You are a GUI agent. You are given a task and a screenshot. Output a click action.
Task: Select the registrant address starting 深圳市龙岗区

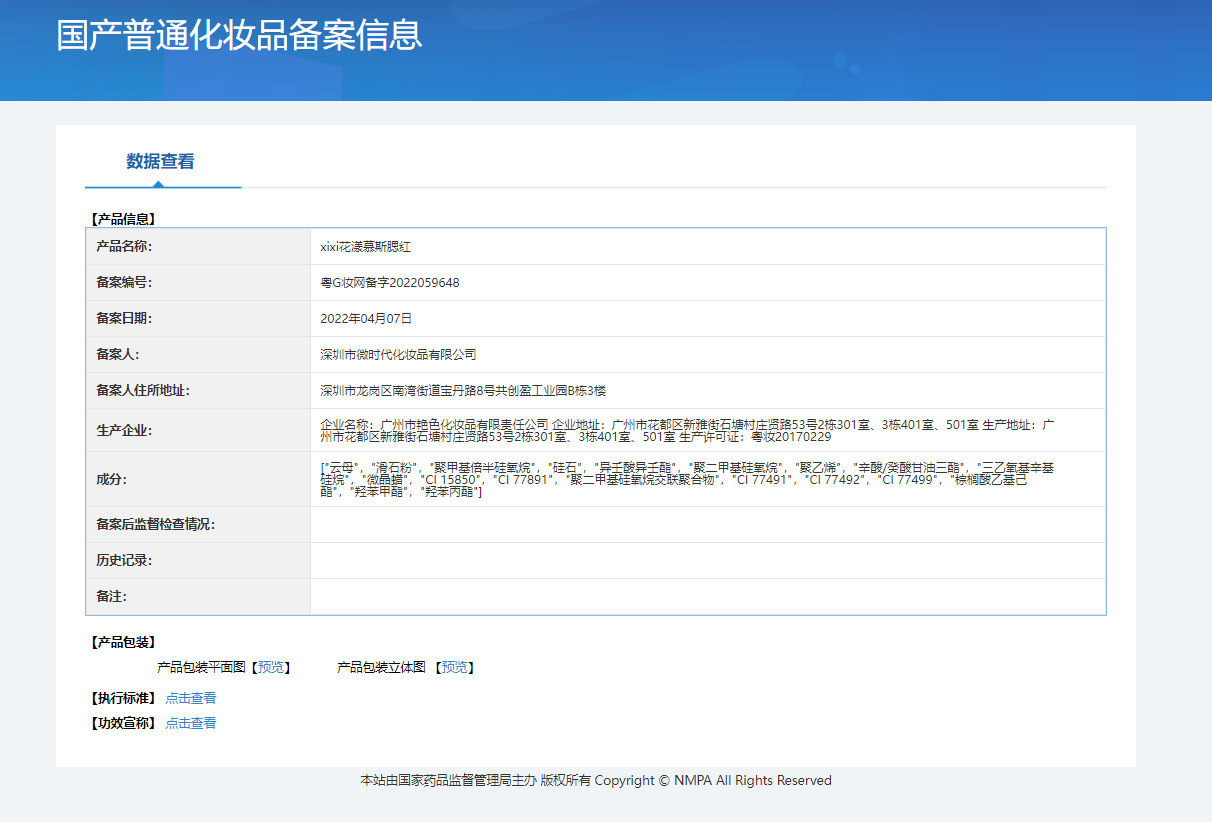pyautogui.click(x=463, y=390)
